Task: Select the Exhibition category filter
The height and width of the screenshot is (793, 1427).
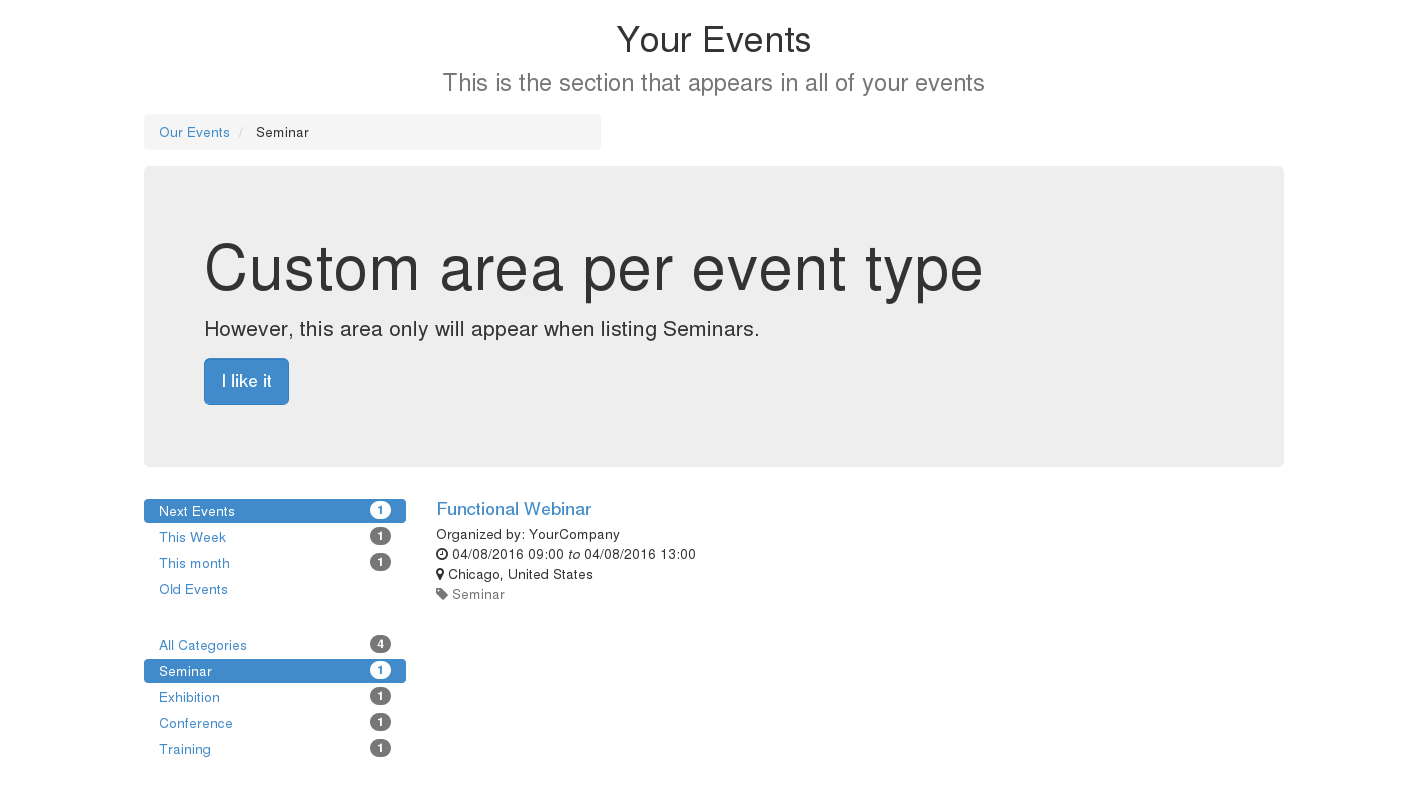Action: (x=189, y=697)
